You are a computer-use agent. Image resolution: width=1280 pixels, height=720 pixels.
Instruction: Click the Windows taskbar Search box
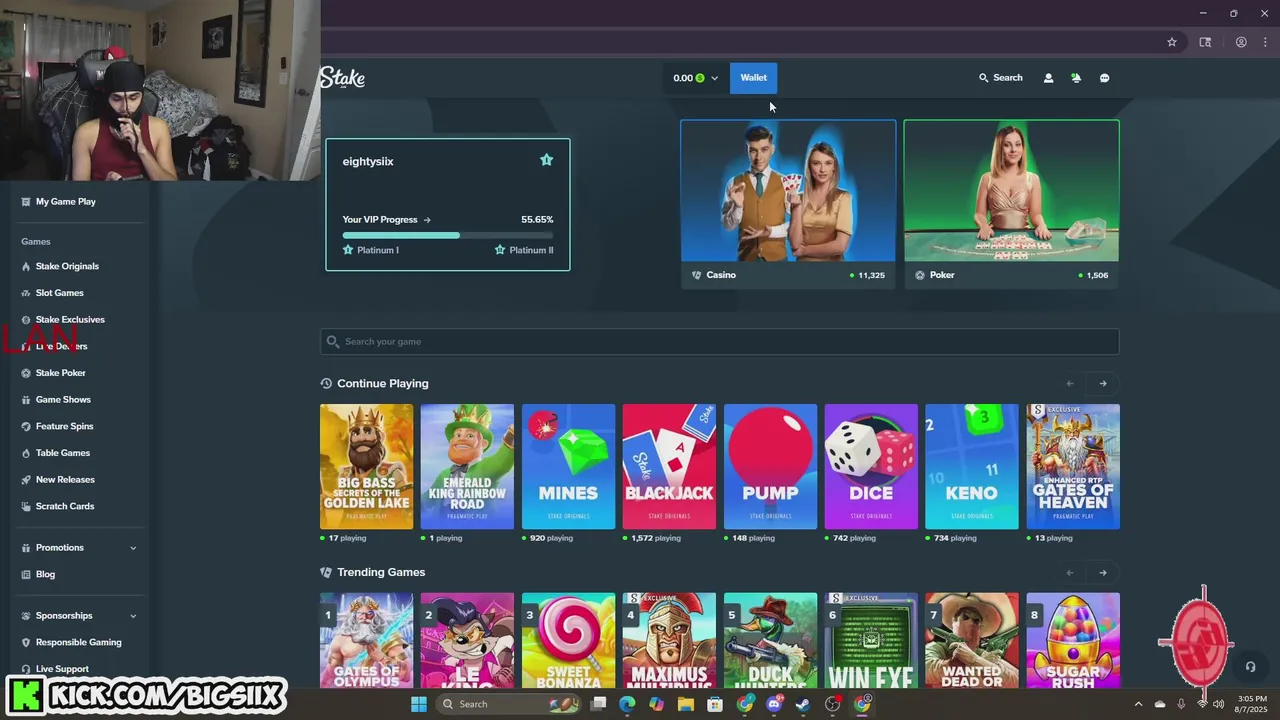(x=510, y=704)
